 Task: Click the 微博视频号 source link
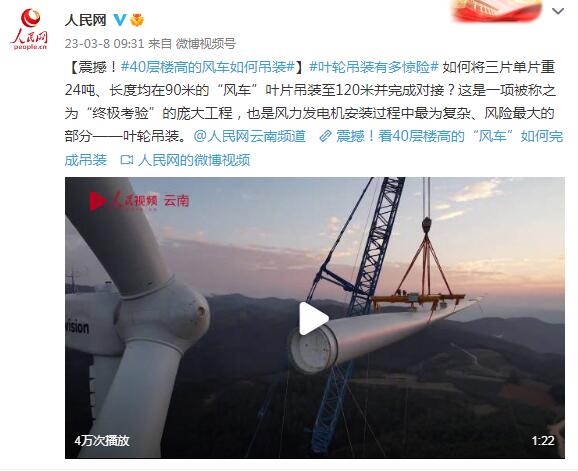point(206,43)
